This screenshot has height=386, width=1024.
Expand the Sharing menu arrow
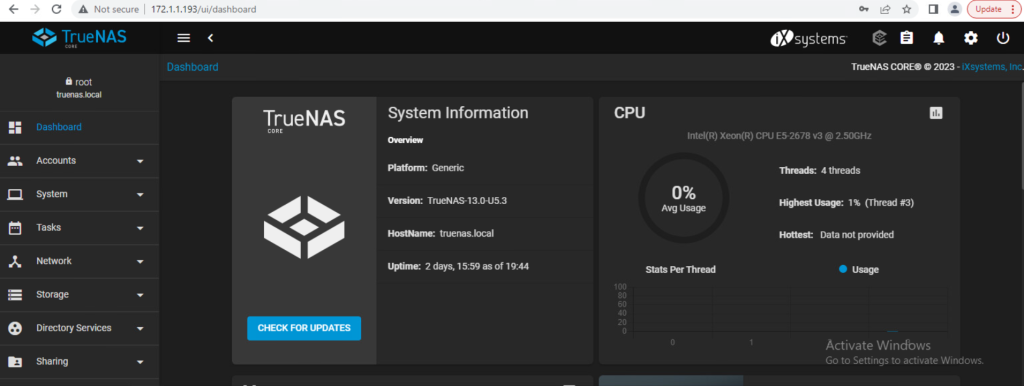(140, 361)
